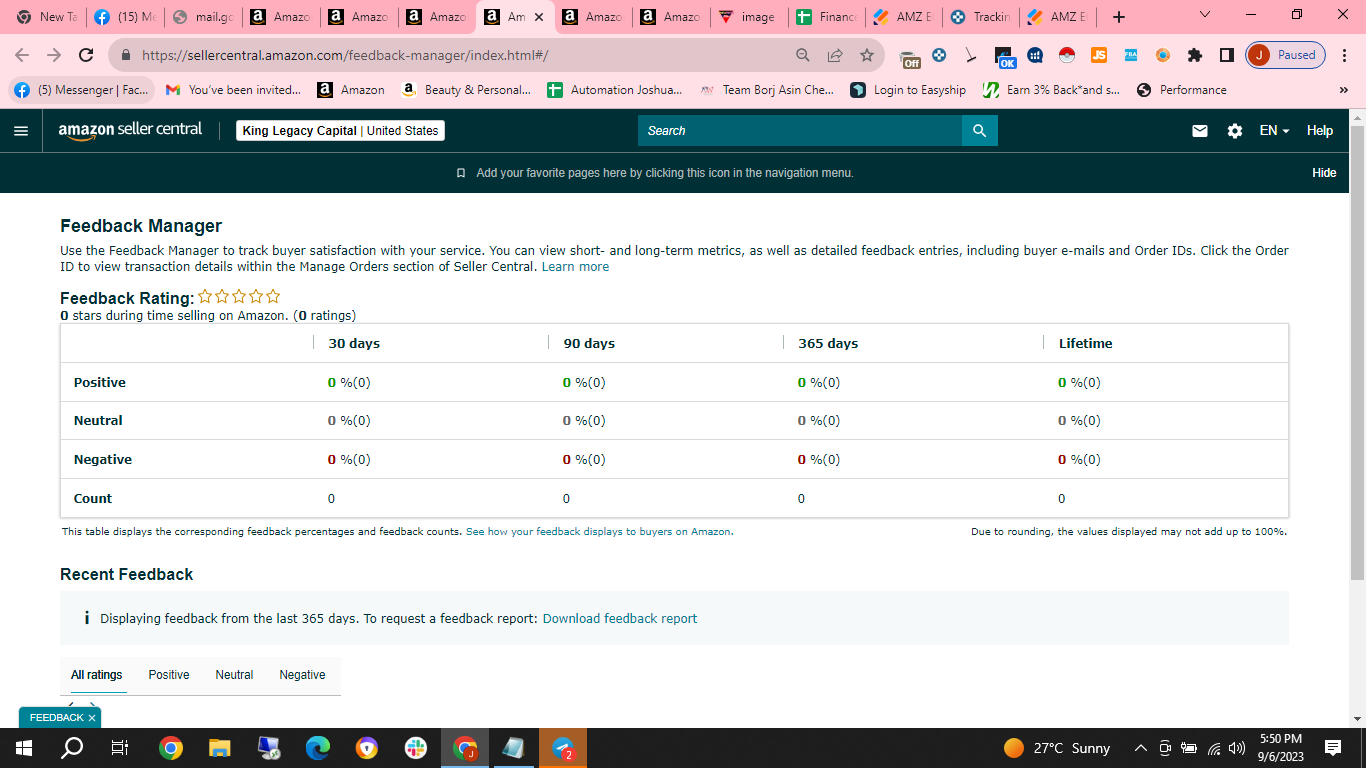Open the FEEDBACK widget tab

tap(57, 718)
